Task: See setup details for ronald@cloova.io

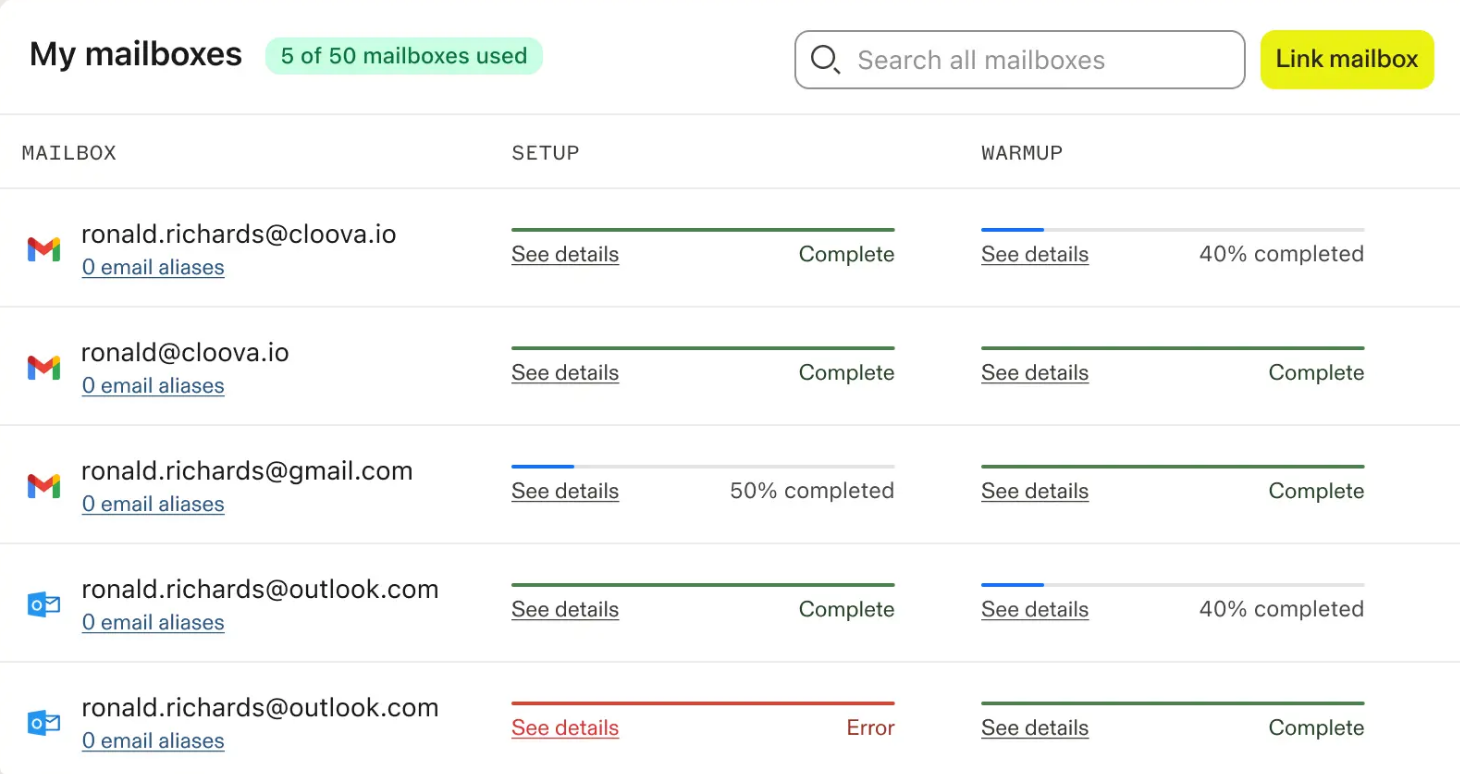Action: [x=565, y=372]
